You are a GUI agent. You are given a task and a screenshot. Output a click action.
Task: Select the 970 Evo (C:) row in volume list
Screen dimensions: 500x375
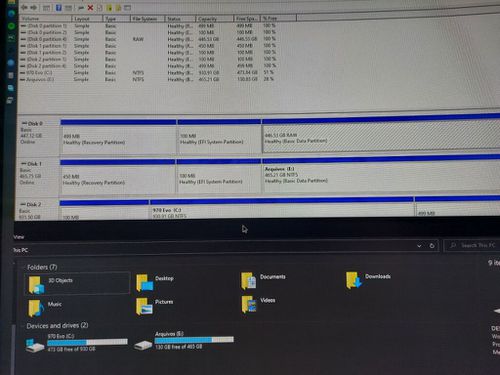(148, 72)
